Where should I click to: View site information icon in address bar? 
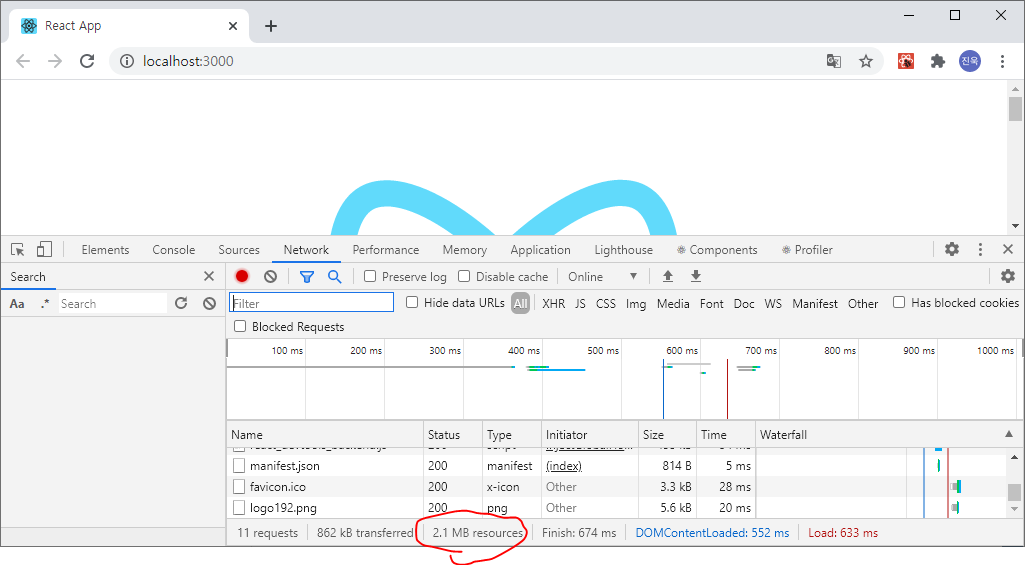click(x=127, y=61)
